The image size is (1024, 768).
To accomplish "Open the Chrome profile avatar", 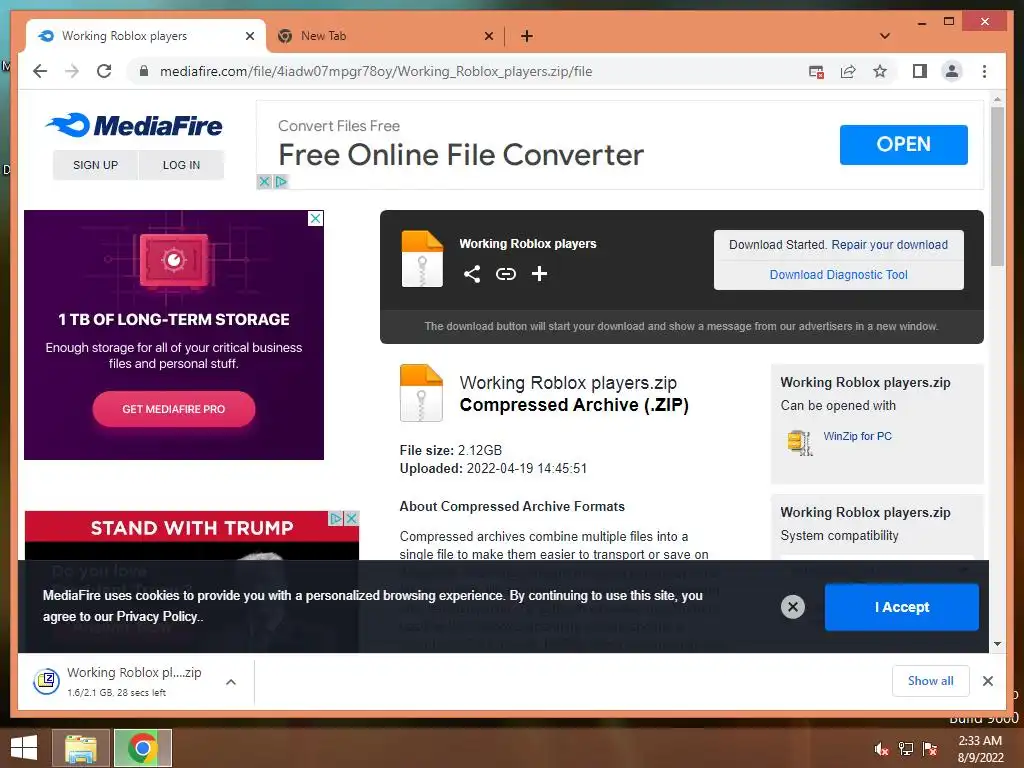I will coord(952,71).
